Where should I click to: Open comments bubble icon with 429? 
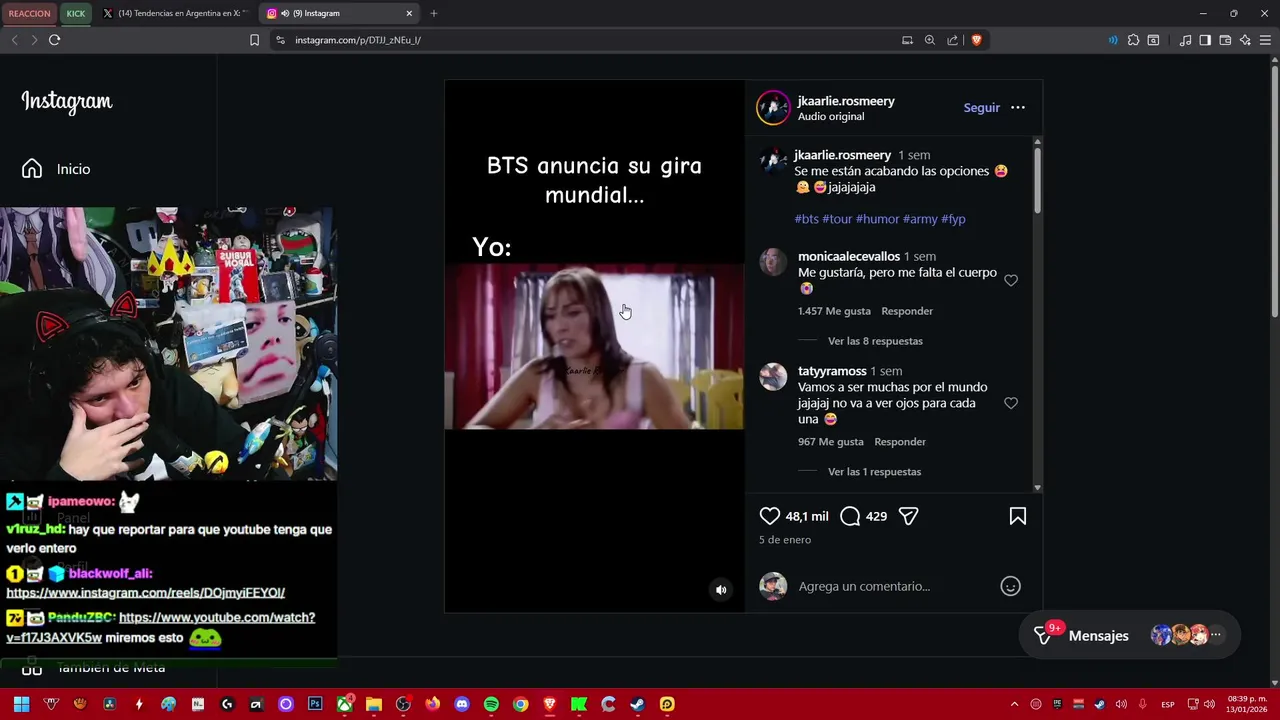[850, 516]
